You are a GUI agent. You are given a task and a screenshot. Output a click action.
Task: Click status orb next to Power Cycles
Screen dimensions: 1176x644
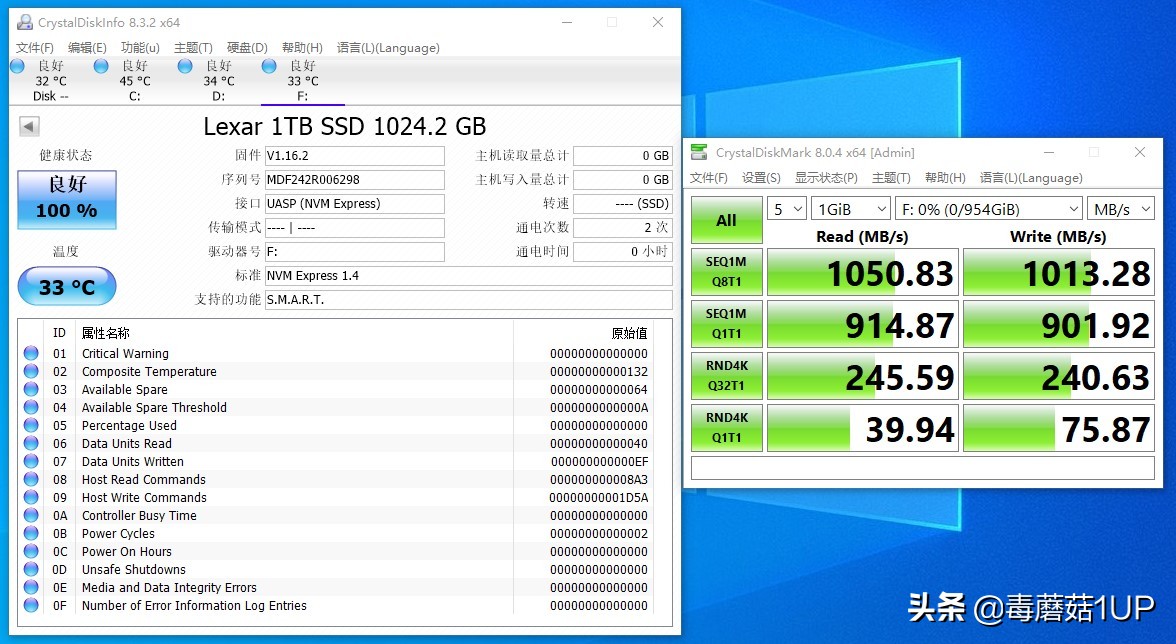click(x=31, y=534)
